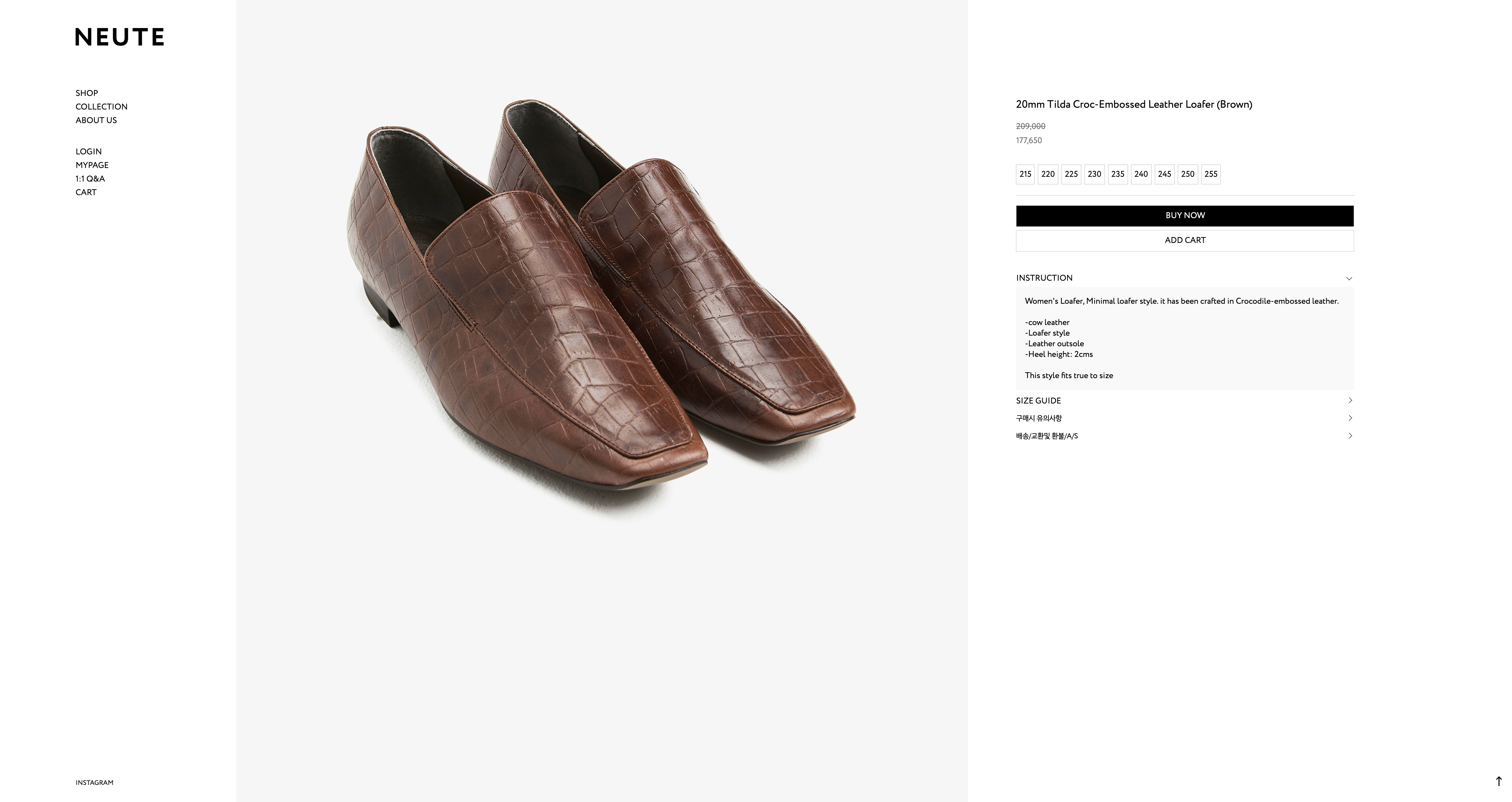Image resolution: width=1512 pixels, height=802 pixels.
Task: Click the brown loafer product image
Action: pos(602,305)
